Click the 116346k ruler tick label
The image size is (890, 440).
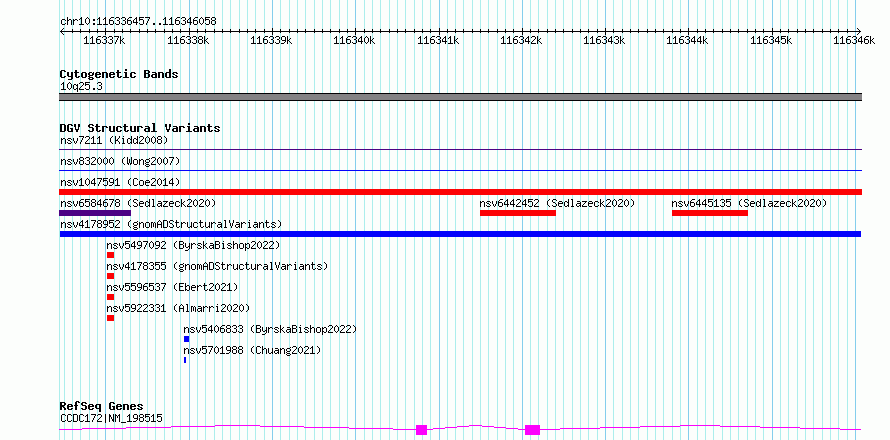point(854,40)
